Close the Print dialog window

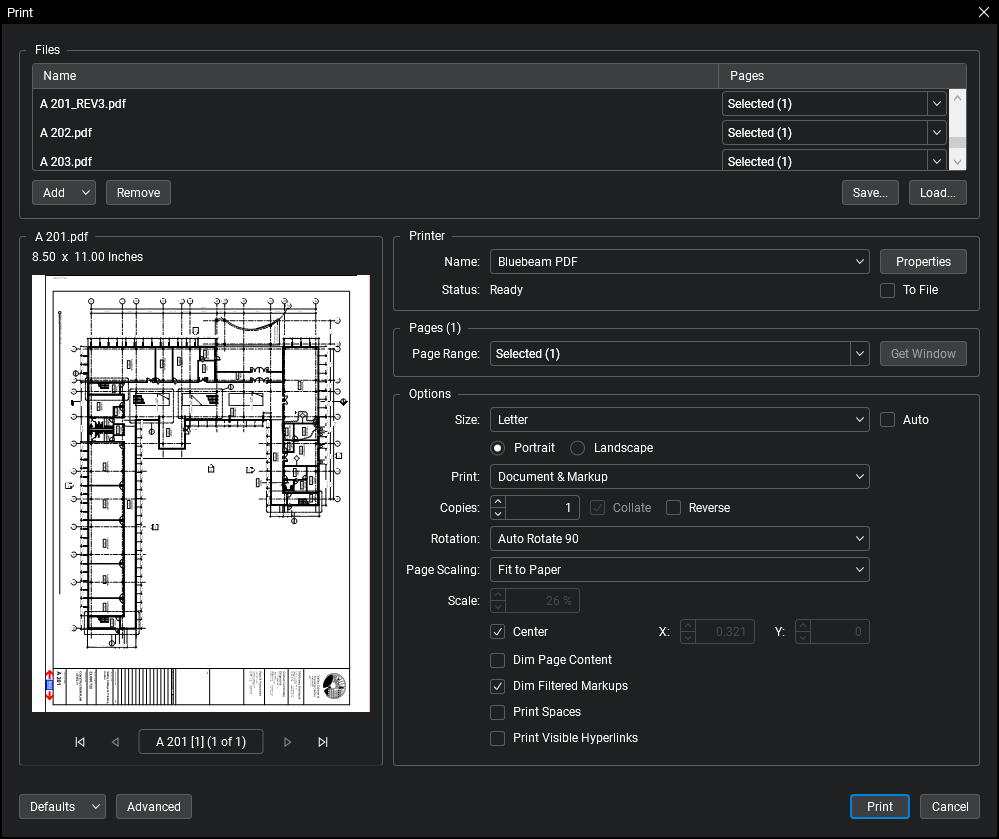point(983,12)
